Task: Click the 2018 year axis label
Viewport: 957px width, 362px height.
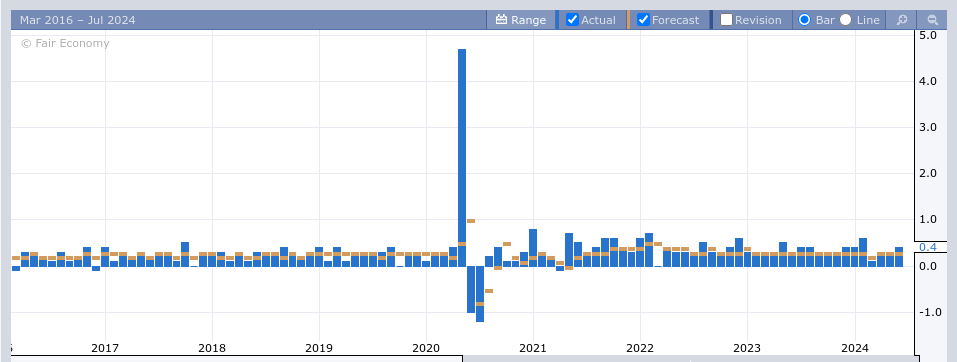Action: [x=212, y=348]
